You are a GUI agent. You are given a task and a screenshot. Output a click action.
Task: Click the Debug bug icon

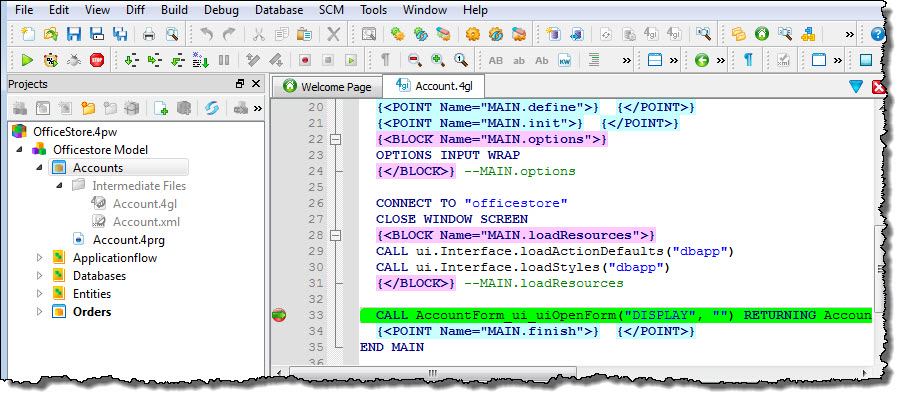pyautogui.click(x=74, y=60)
